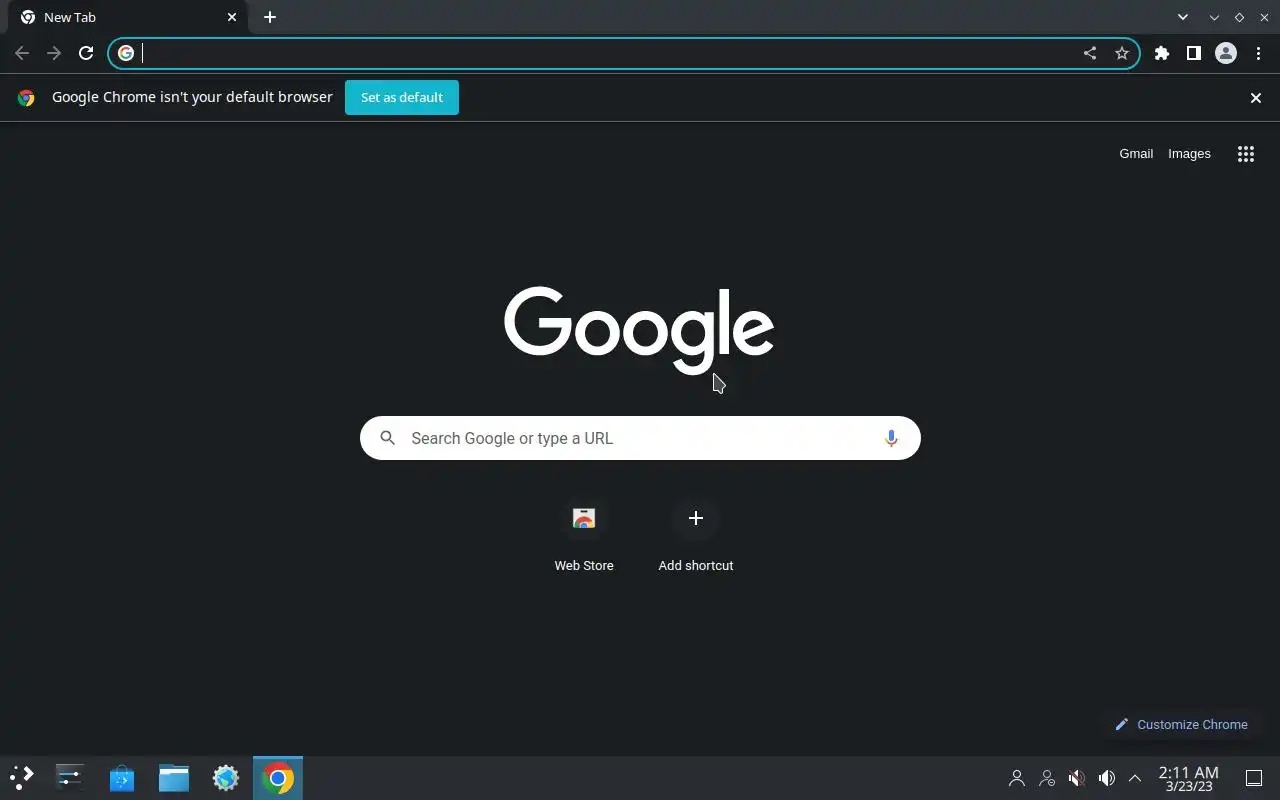This screenshot has width=1280, height=800.
Task: Click the Search Google or type a URL box
Action: [x=640, y=438]
